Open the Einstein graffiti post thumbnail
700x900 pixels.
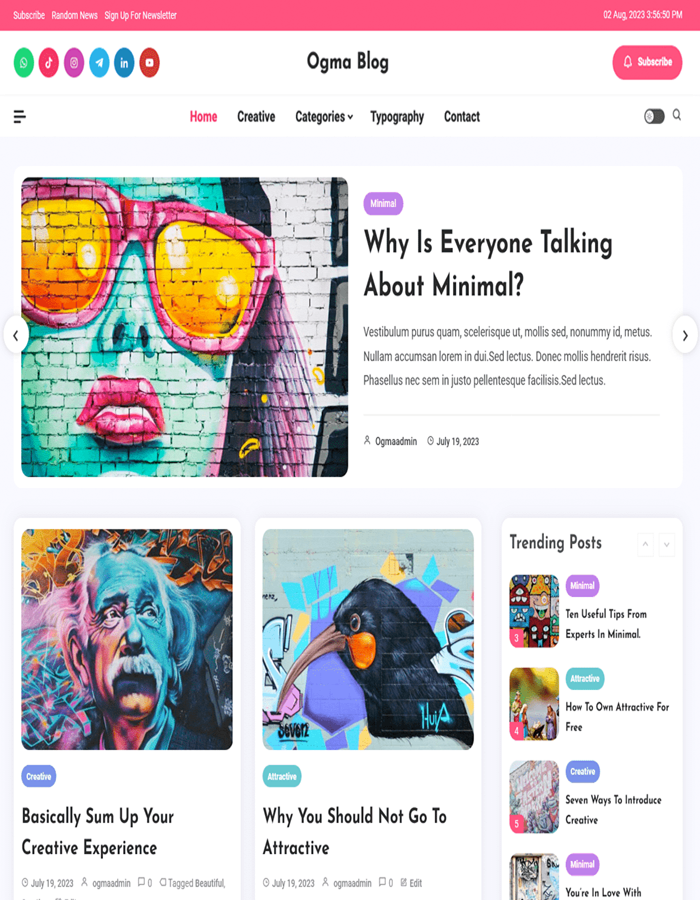click(x=127, y=639)
